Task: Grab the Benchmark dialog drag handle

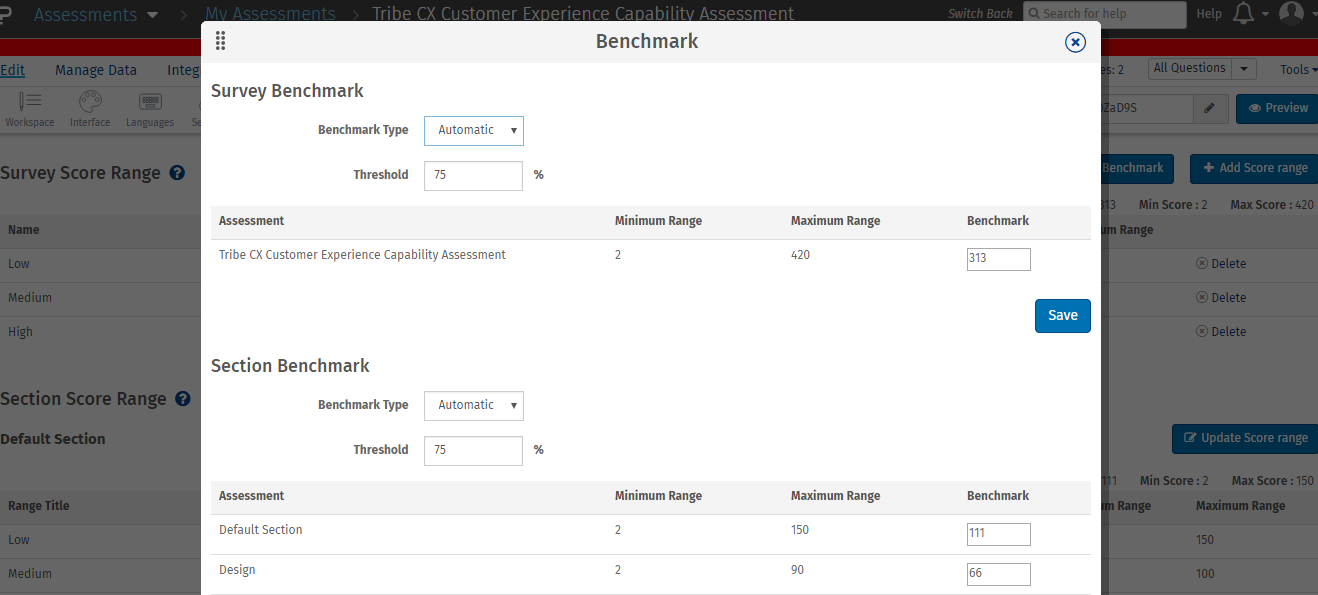Action: pos(220,41)
